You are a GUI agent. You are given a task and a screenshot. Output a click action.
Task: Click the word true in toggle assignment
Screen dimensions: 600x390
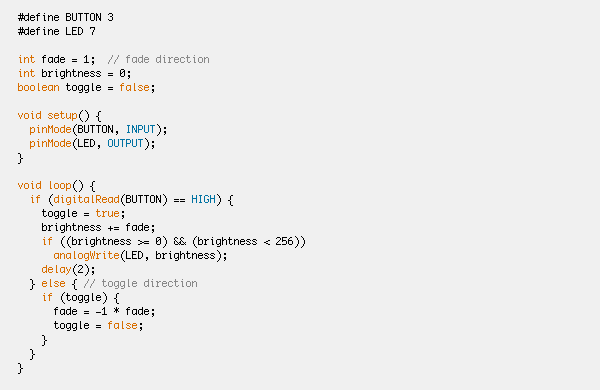point(107,214)
